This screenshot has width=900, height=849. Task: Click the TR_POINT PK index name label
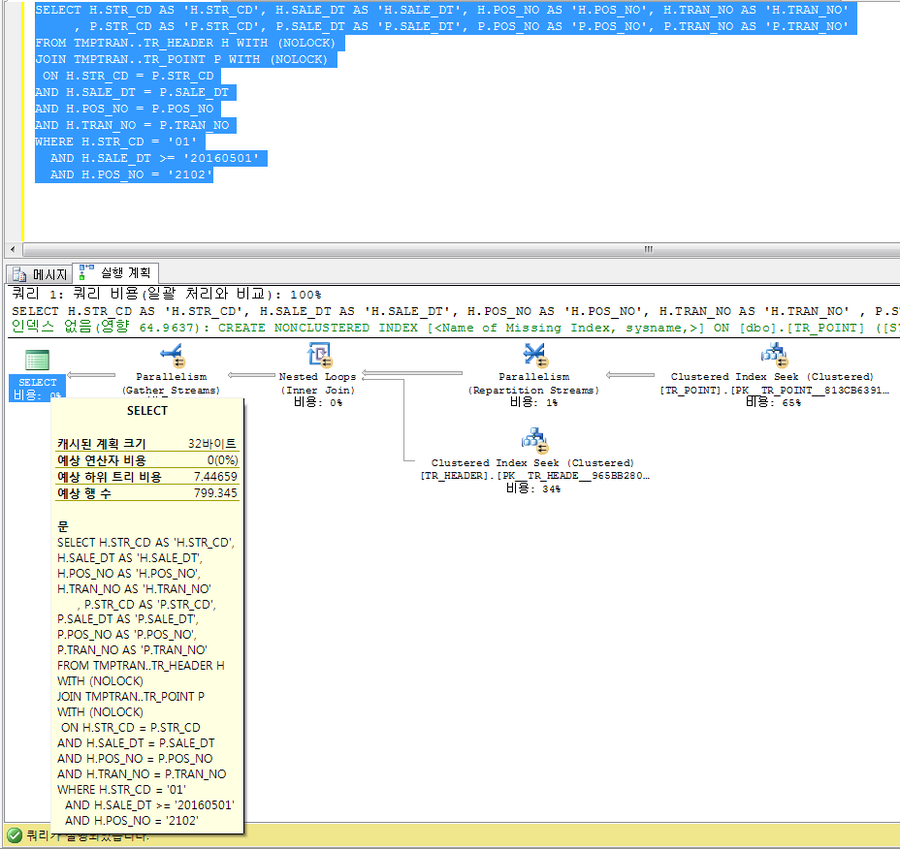click(x=774, y=390)
